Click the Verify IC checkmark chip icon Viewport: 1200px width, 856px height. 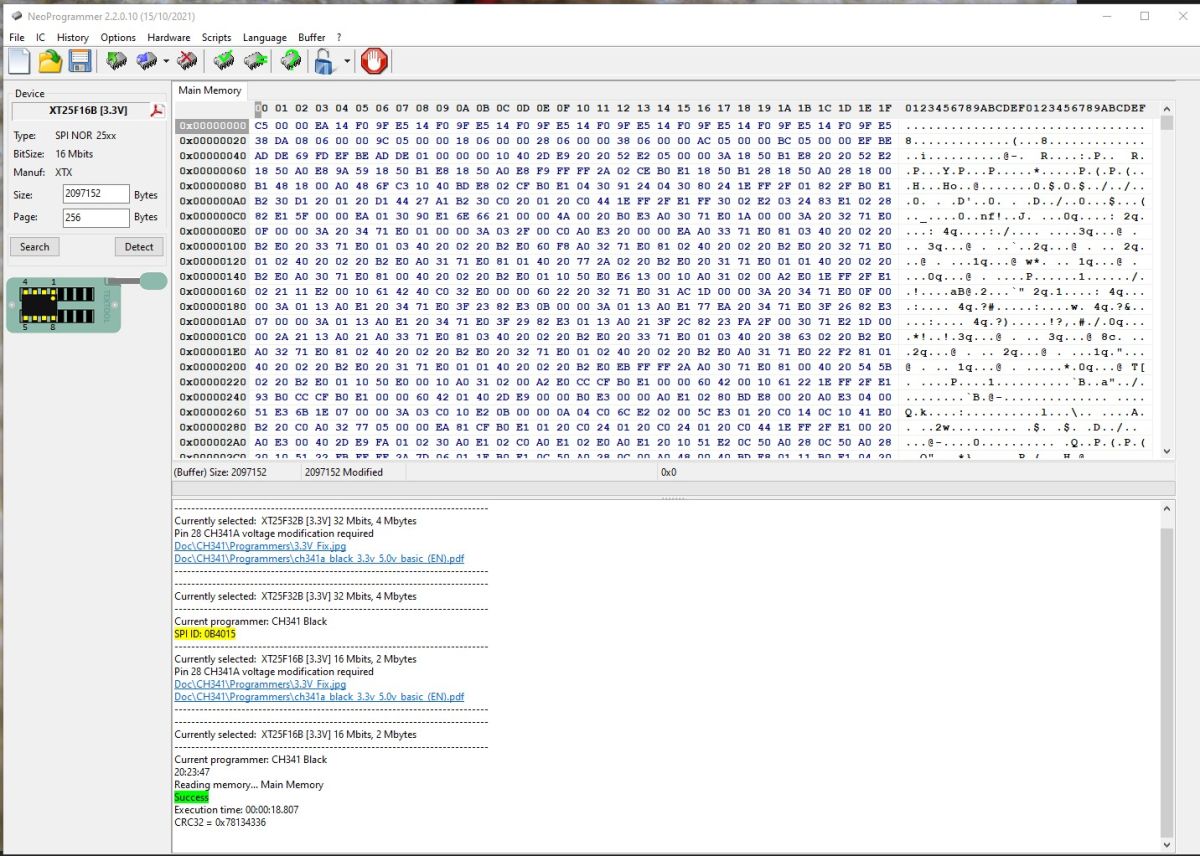[x=224, y=61]
